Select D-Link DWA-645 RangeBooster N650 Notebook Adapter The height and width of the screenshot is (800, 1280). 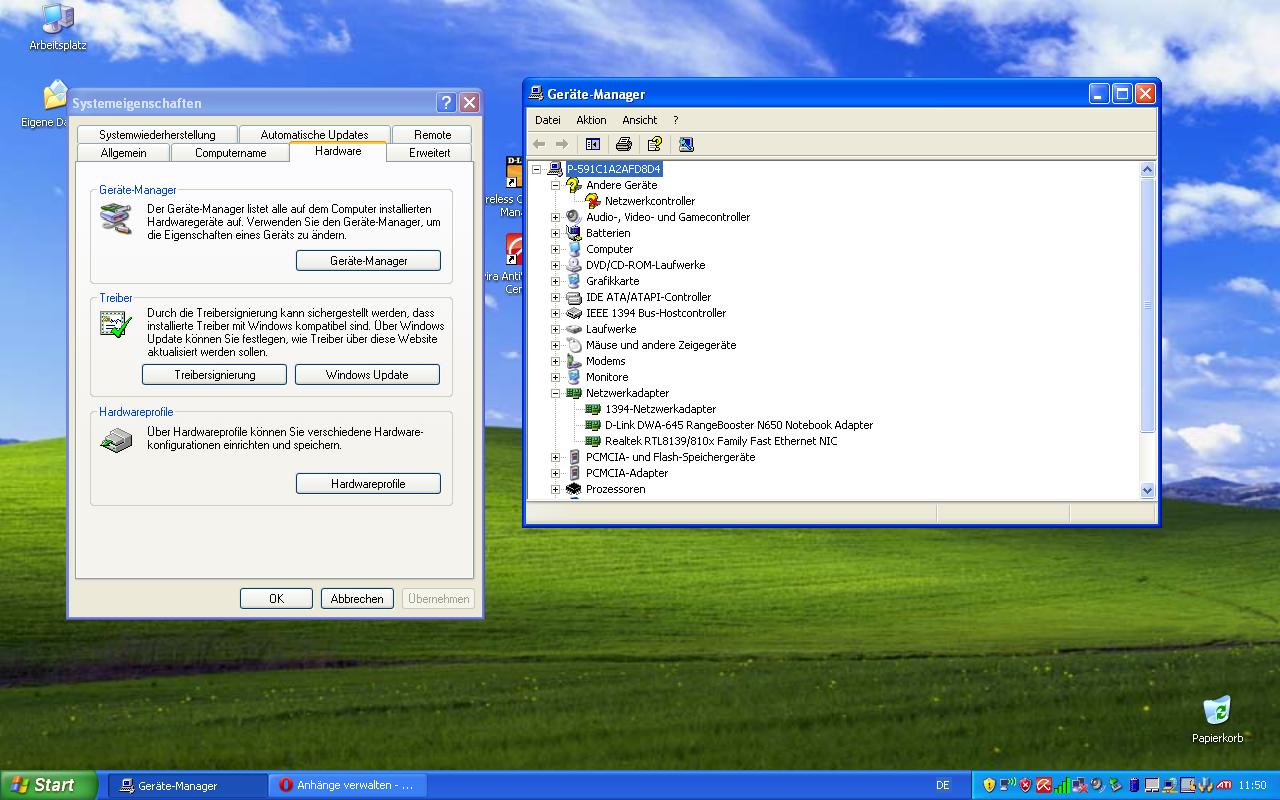[739, 425]
